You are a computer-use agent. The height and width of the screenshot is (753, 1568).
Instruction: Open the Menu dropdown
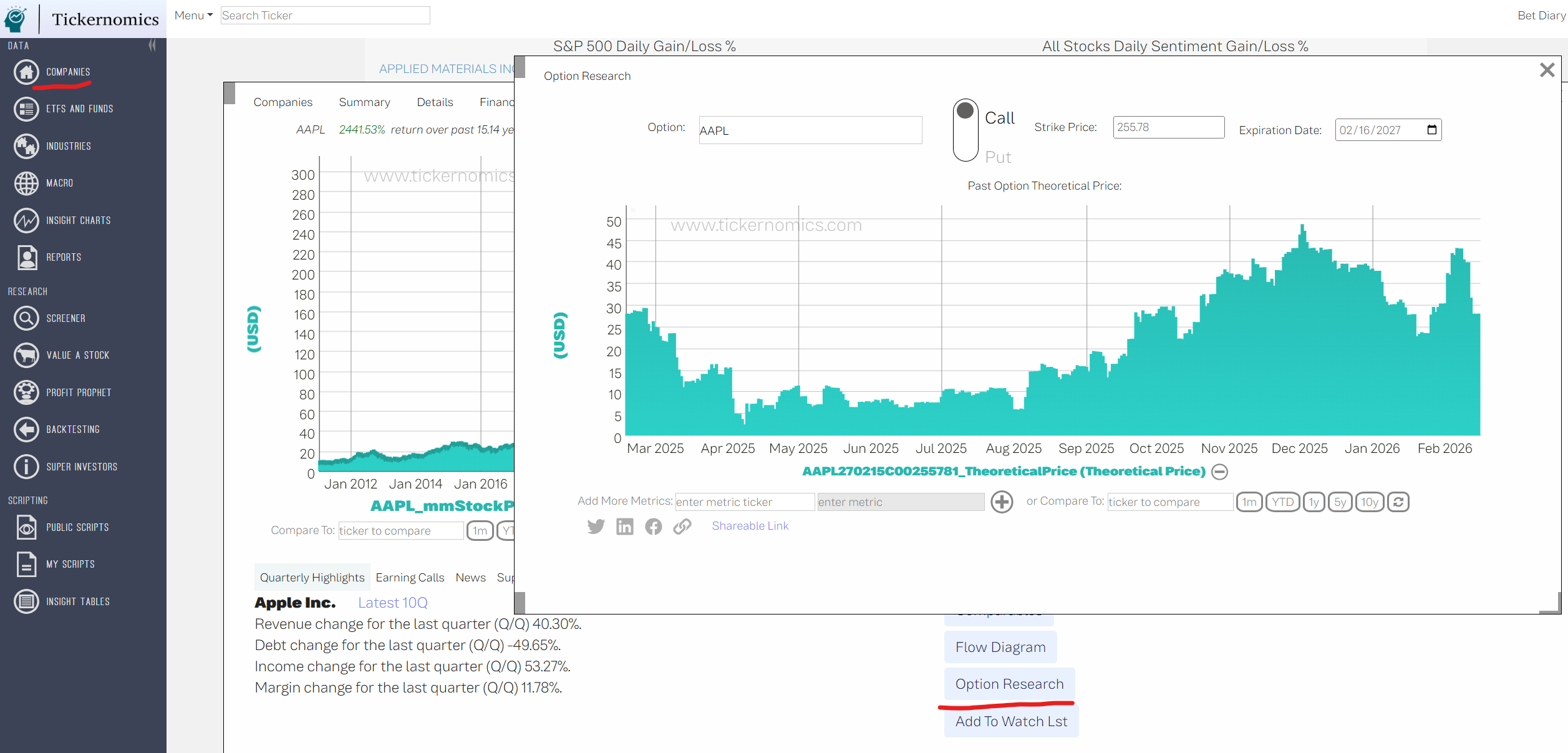(193, 16)
